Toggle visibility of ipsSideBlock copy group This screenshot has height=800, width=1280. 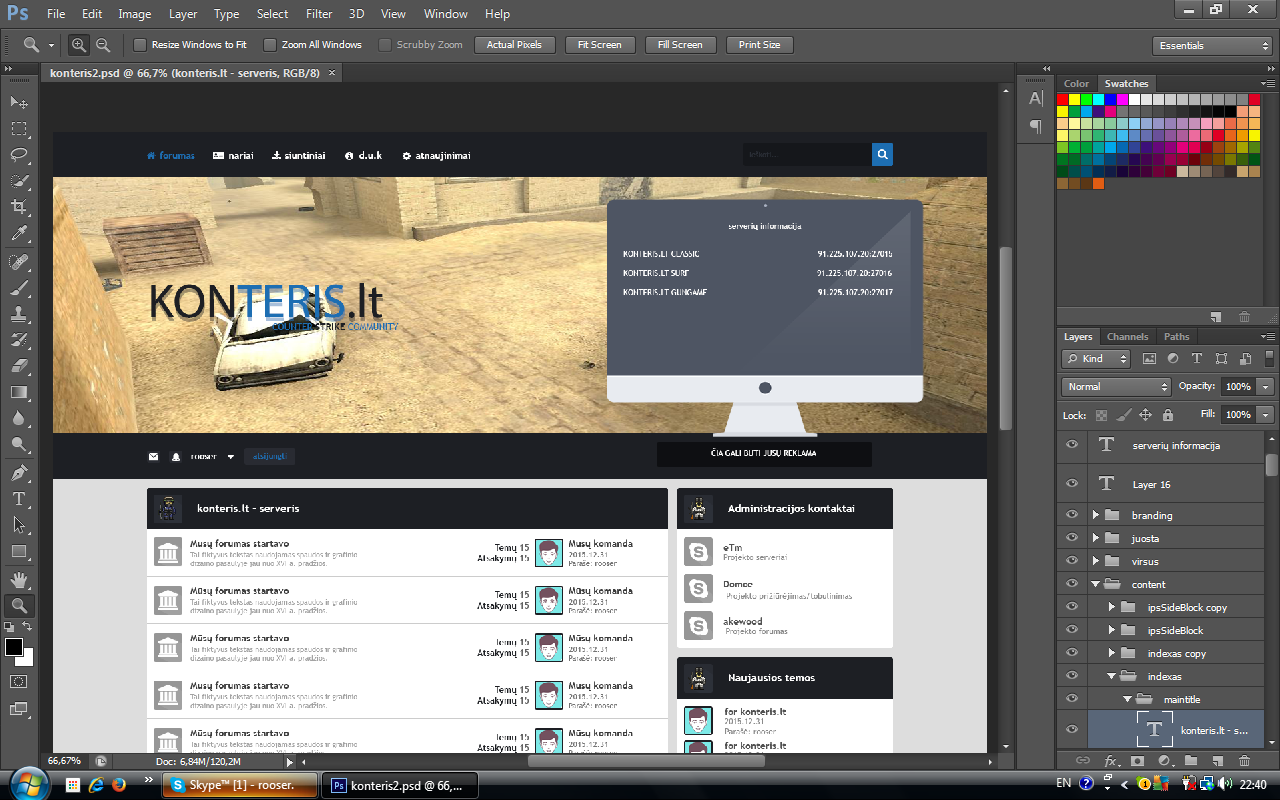click(x=1072, y=607)
